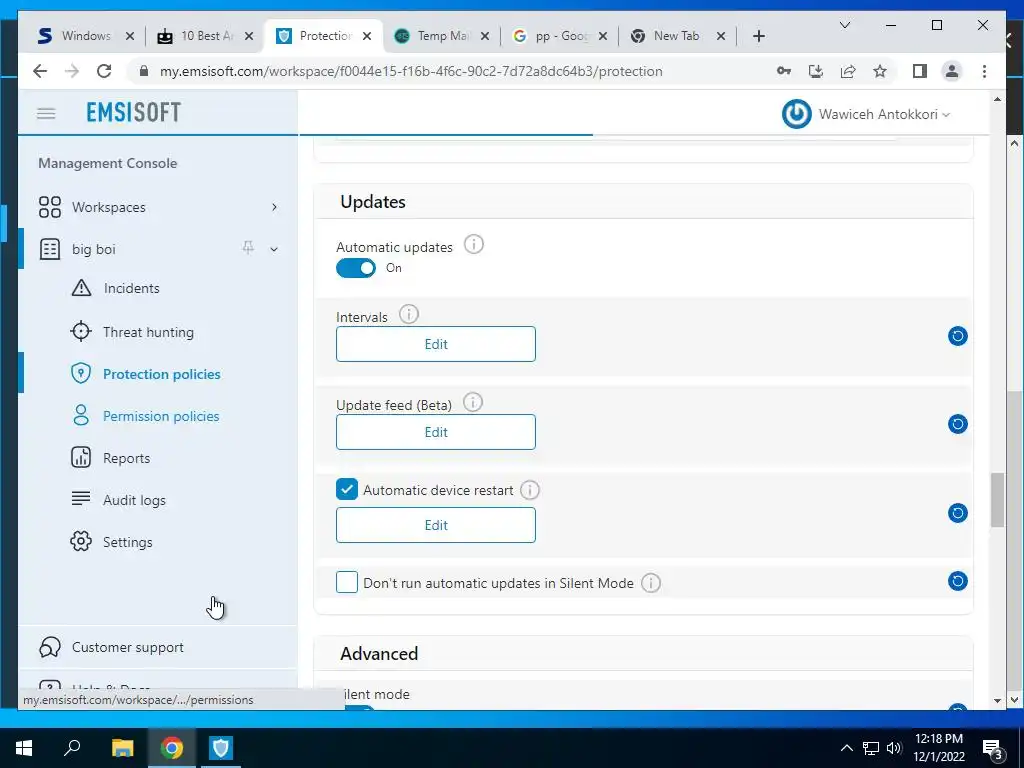The height and width of the screenshot is (768, 1024).
Task: Open Reports page
Action: coord(127,458)
